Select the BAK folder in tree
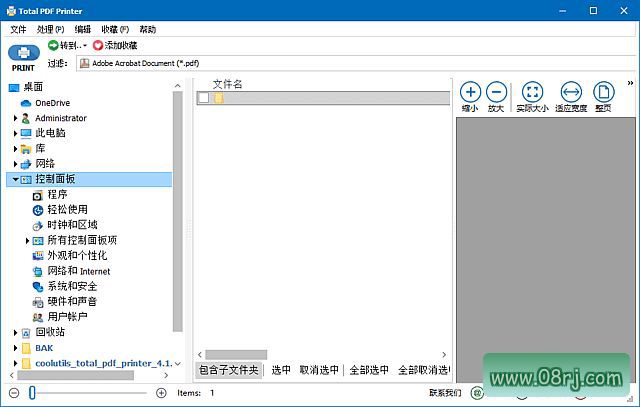The width and height of the screenshot is (640, 407). click(x=44, y=348)
